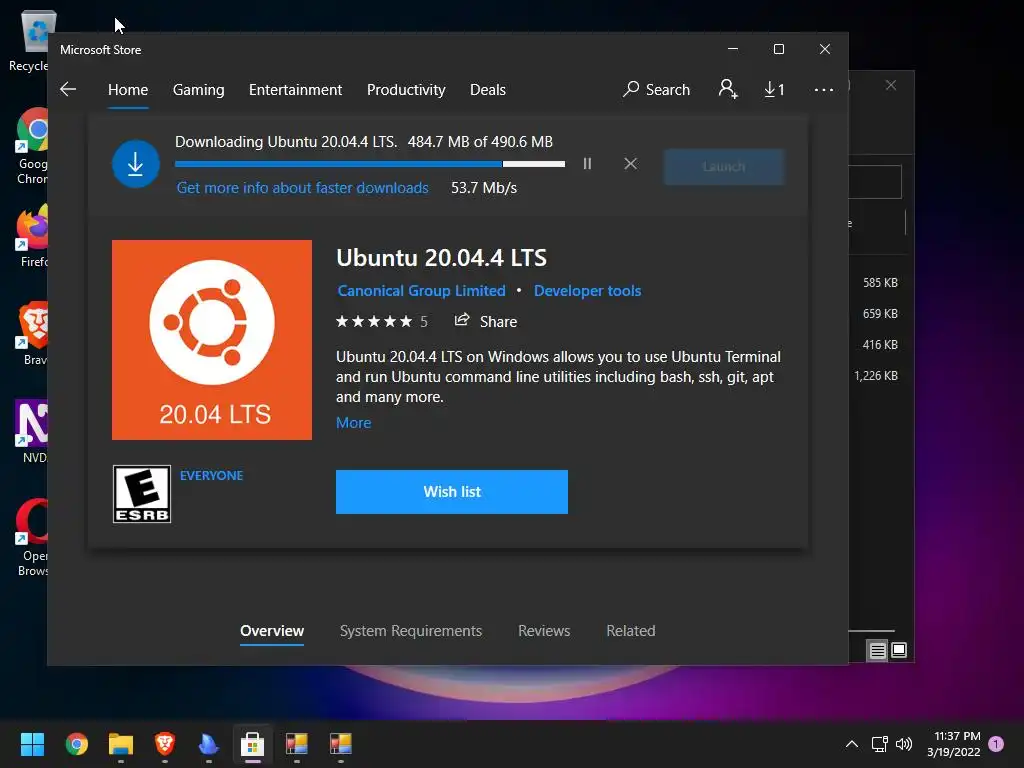Select the NVDA desktop shortcut

point(32,432)
